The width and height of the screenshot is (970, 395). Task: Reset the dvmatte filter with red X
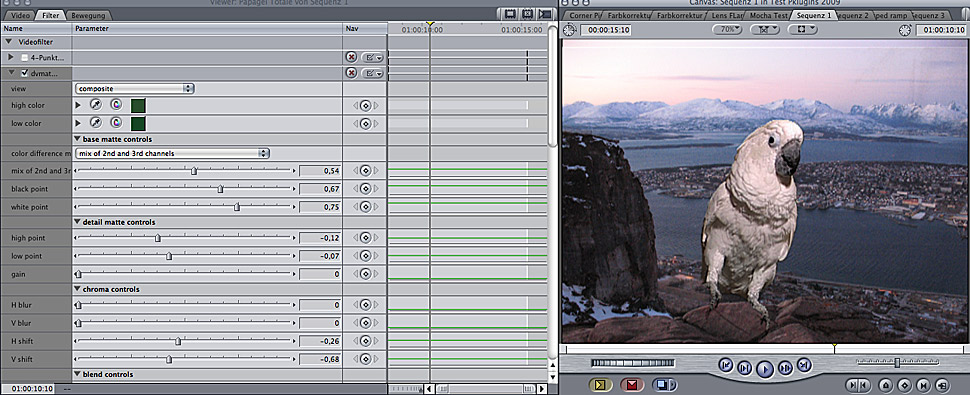351,73
